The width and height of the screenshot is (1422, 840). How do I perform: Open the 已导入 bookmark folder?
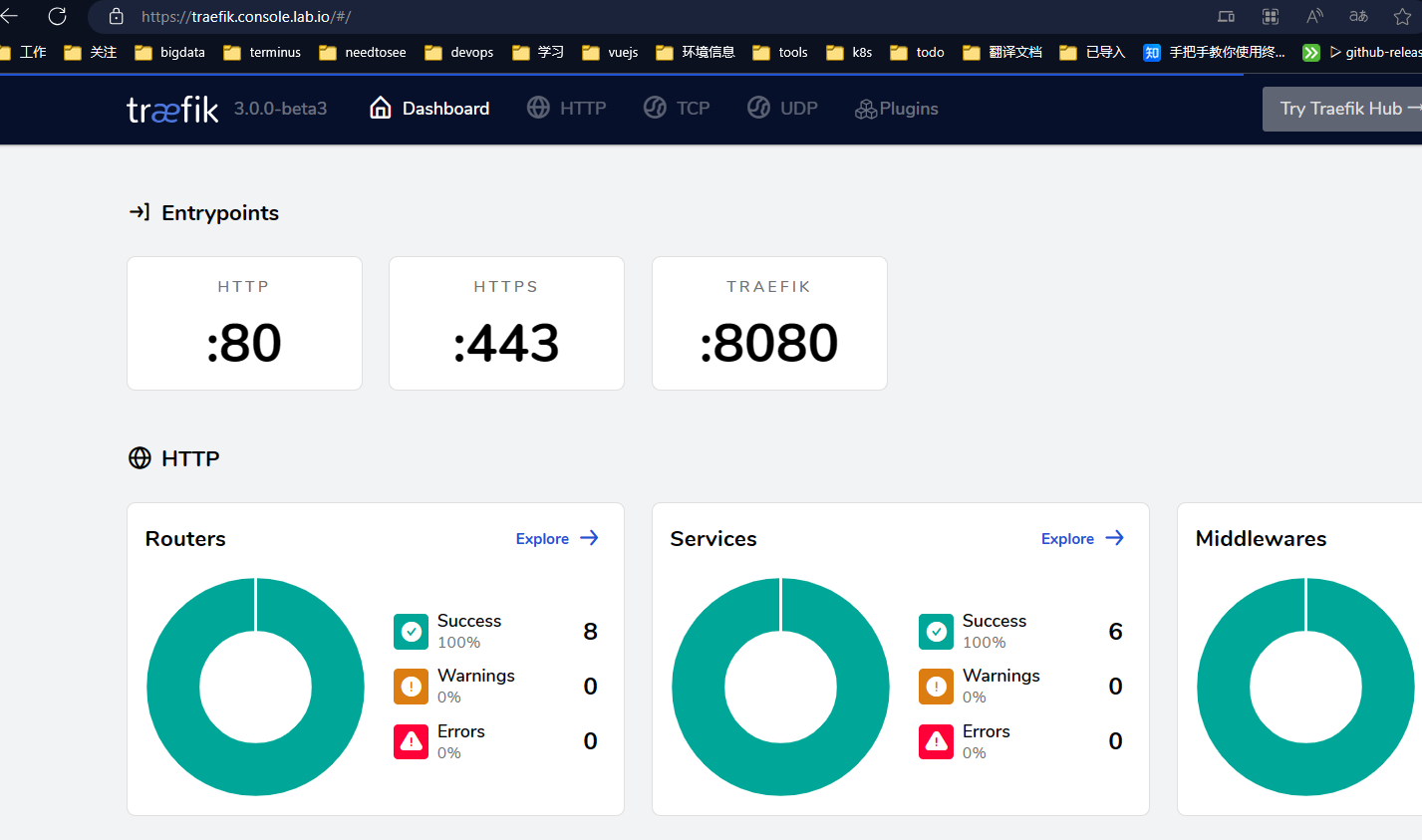click(x=1092, y=52)
